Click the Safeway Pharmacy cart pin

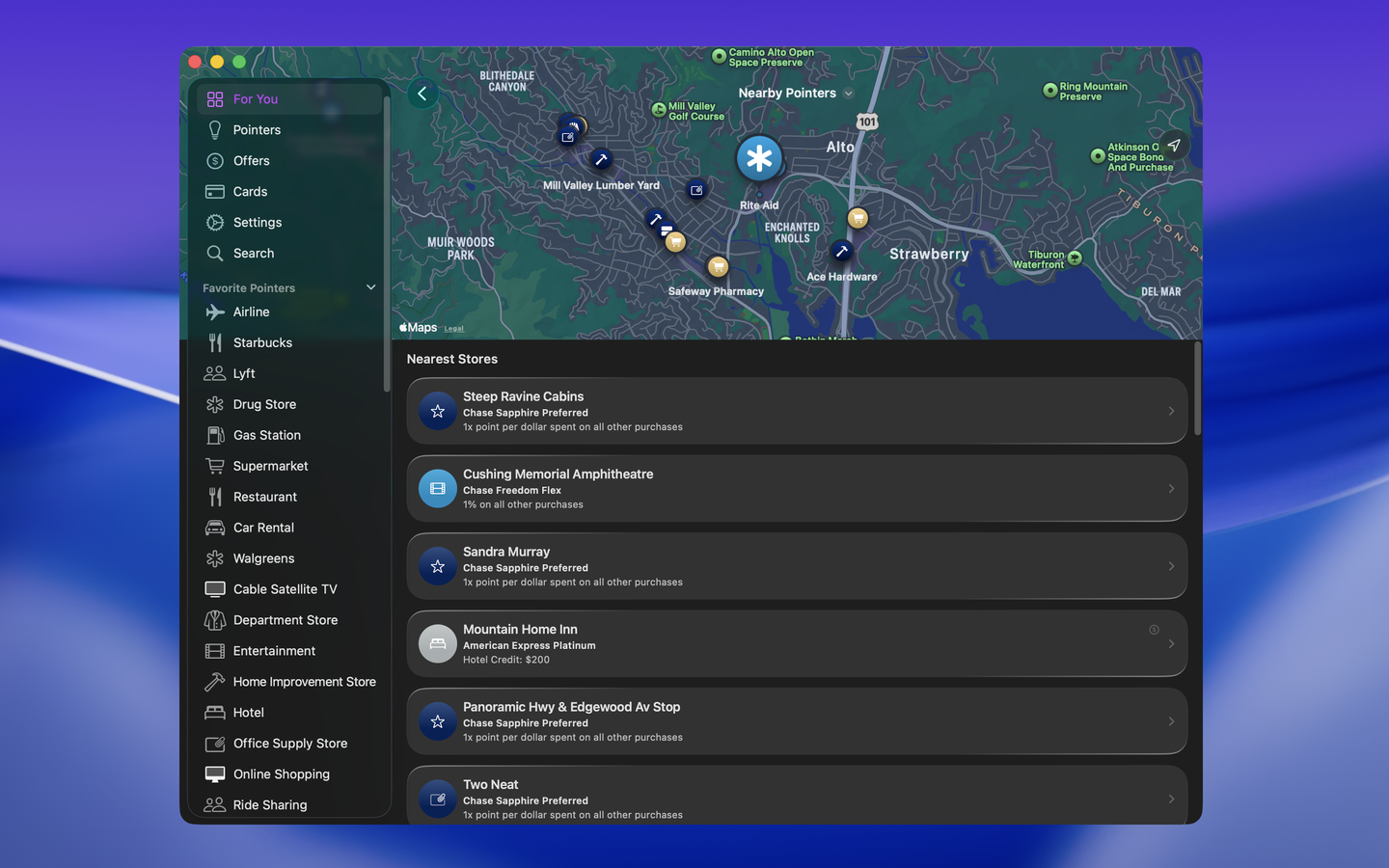tap(718, 266)
